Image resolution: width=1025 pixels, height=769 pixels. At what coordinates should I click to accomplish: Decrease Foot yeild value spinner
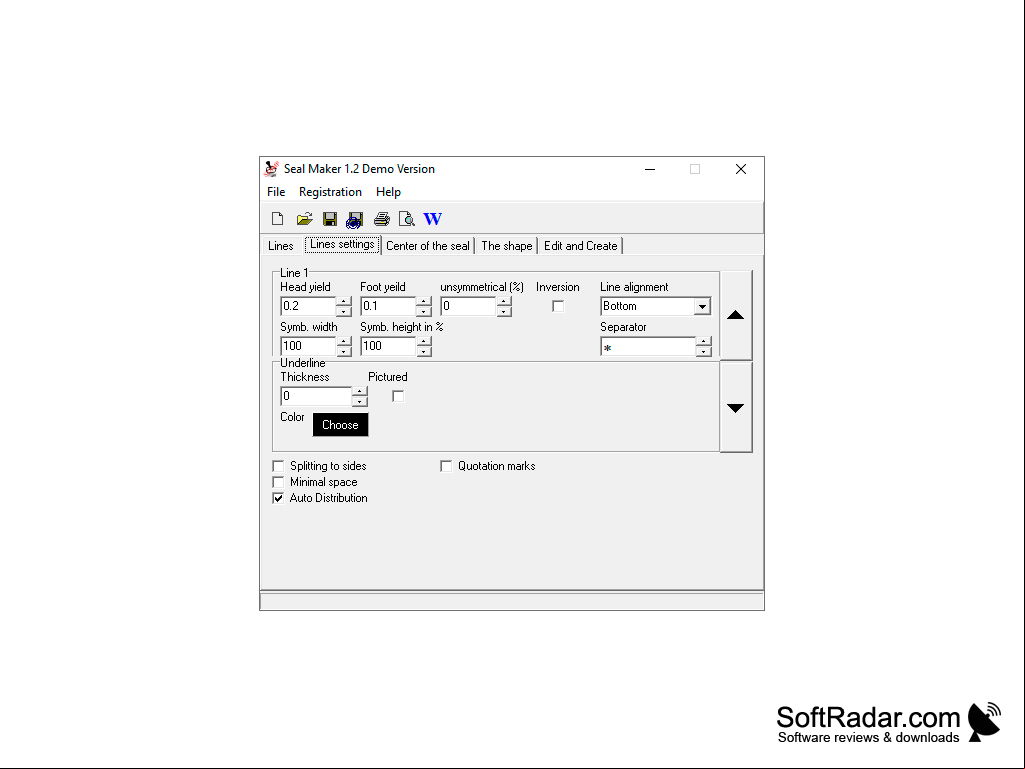(x=424, y=311)
